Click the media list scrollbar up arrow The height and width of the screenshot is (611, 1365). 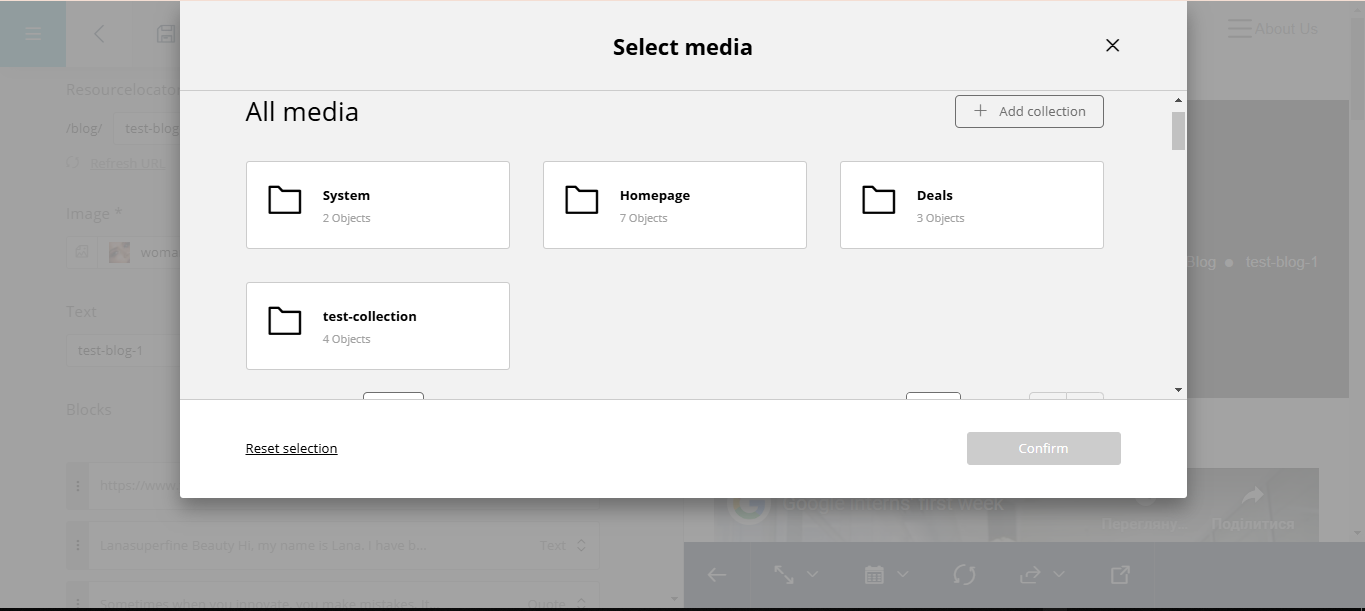(x=1178, y=100)
